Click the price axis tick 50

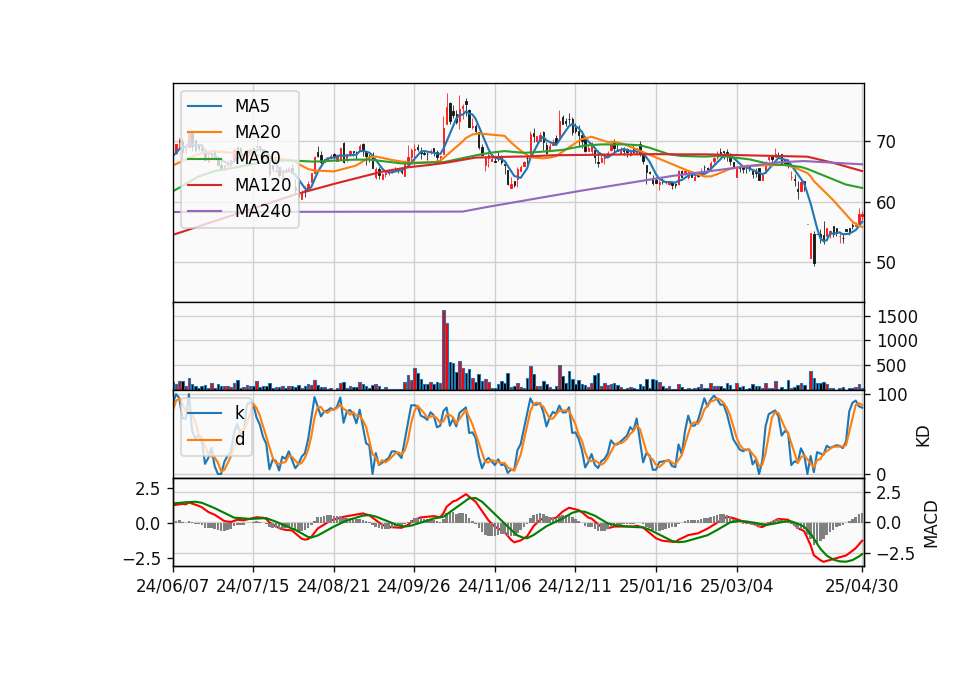click(x=885, y=263)
